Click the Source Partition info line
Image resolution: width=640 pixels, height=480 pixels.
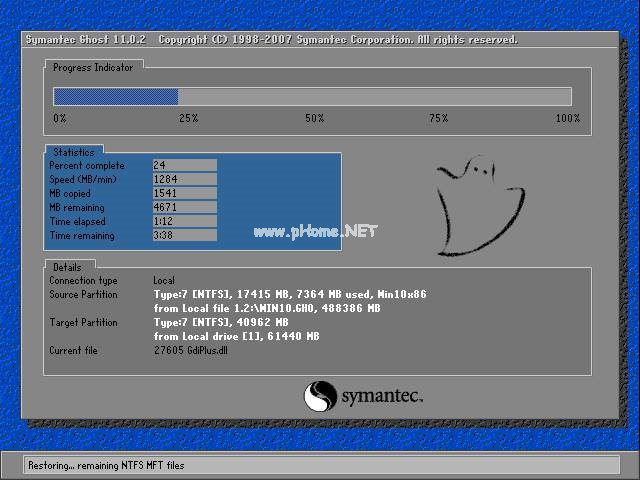click(290, 295)
